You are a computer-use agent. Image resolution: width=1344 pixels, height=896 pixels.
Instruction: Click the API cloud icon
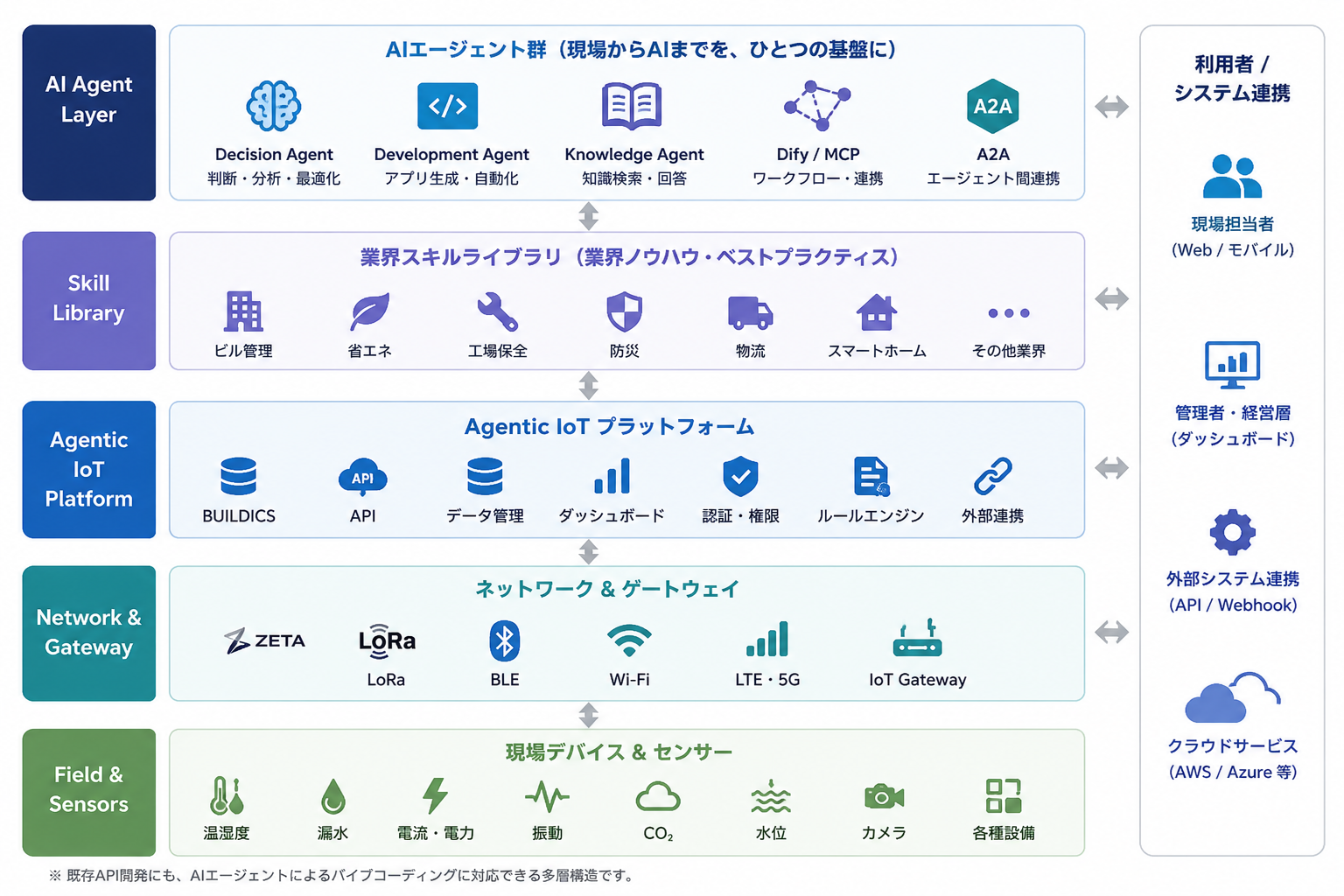coord(362,477)
